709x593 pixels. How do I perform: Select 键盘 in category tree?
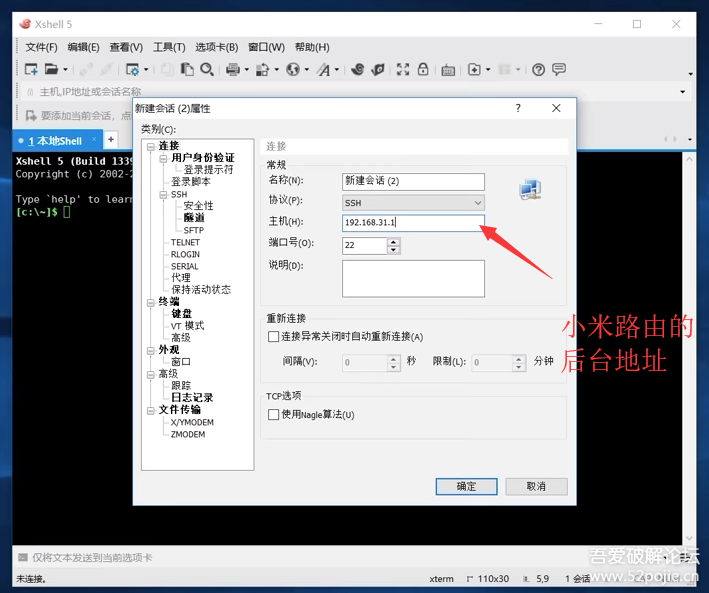coord(181,314)
